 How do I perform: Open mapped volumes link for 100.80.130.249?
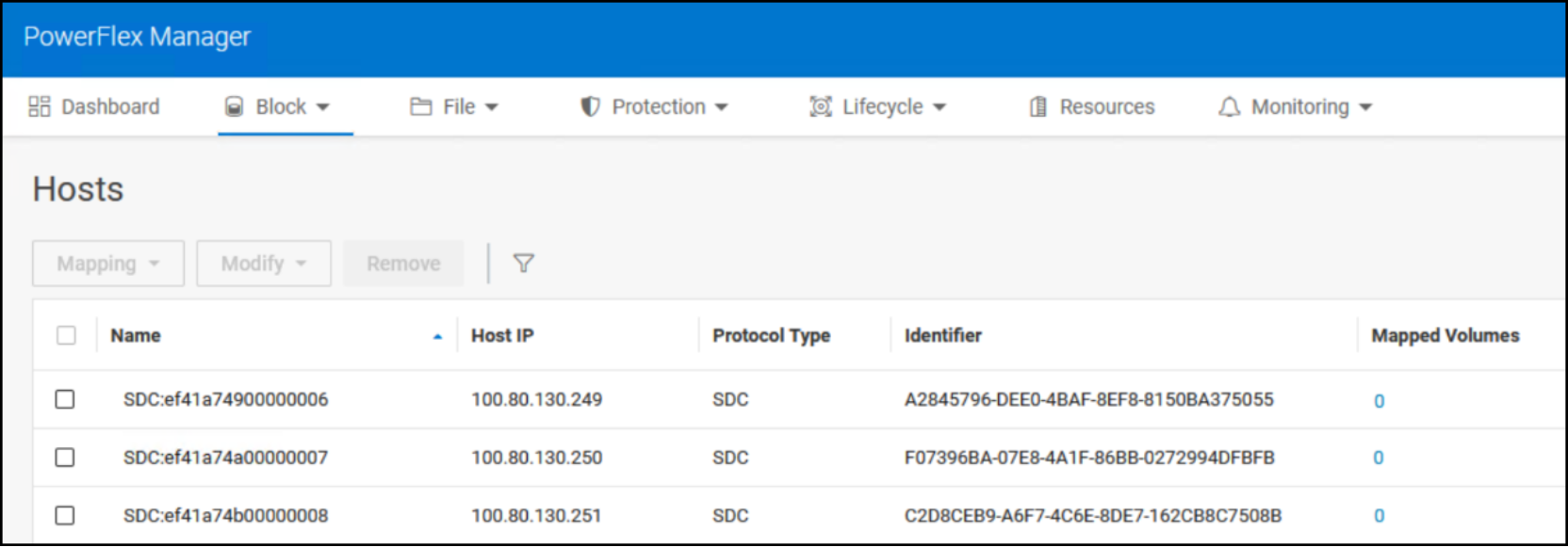1379,401
